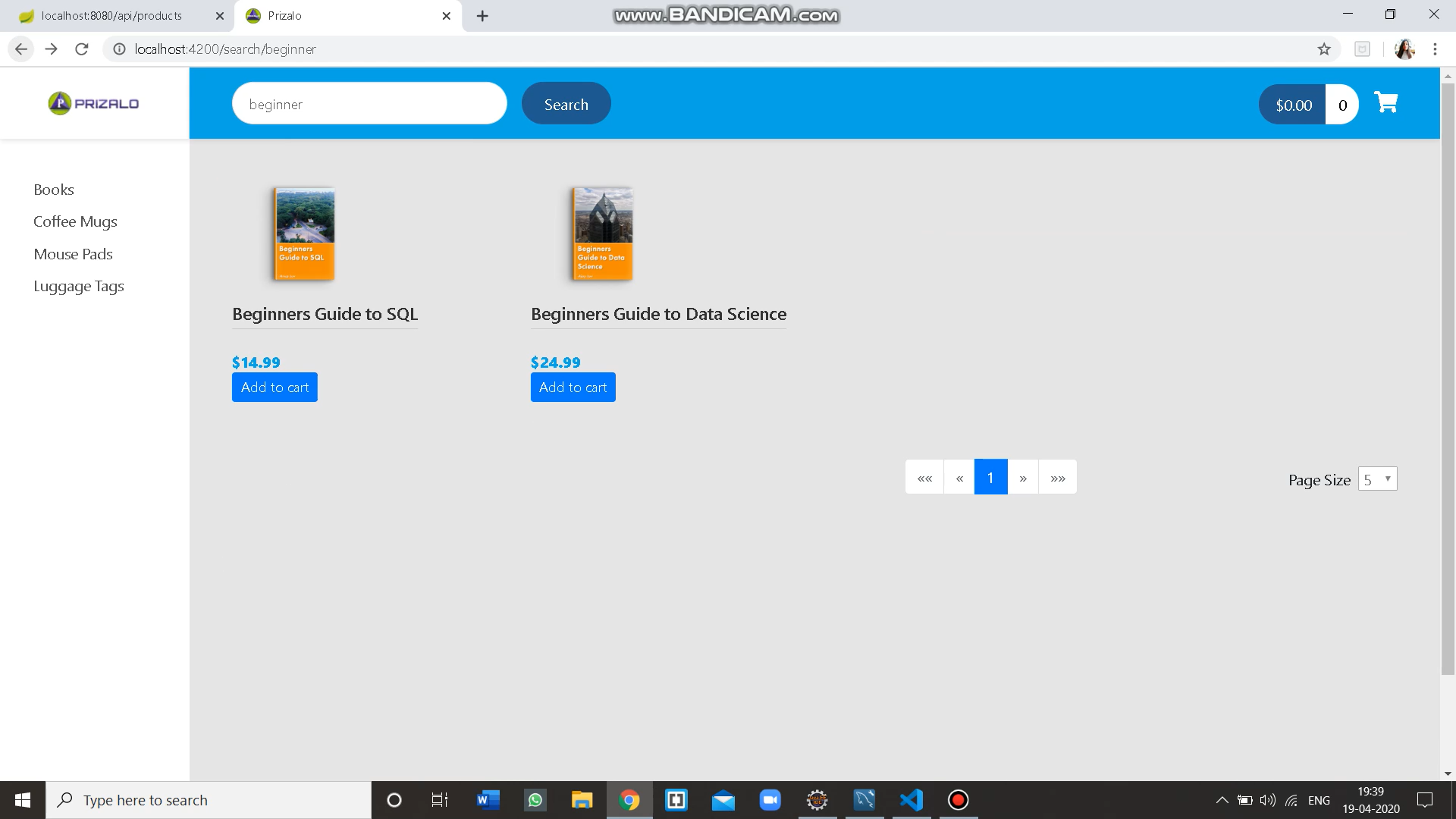Click the Search button
Screen dimensions: 1456x819
[x=566, y=103]
